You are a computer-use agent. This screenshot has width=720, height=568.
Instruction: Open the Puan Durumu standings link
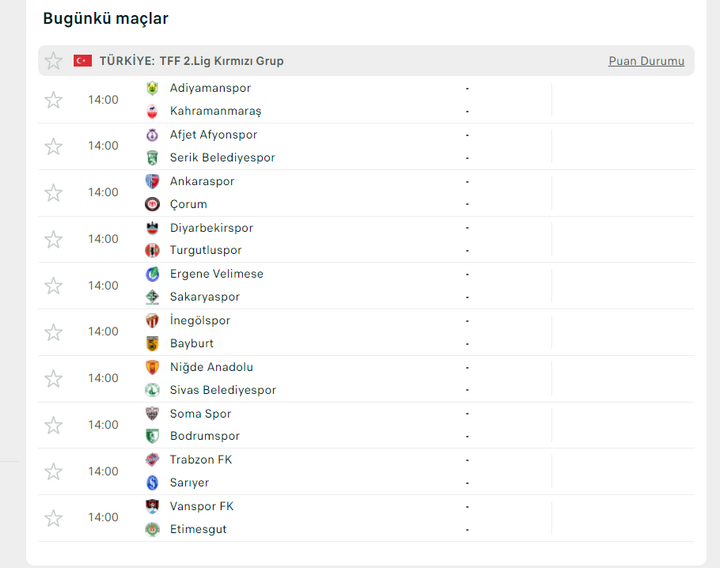click(646, 61)
